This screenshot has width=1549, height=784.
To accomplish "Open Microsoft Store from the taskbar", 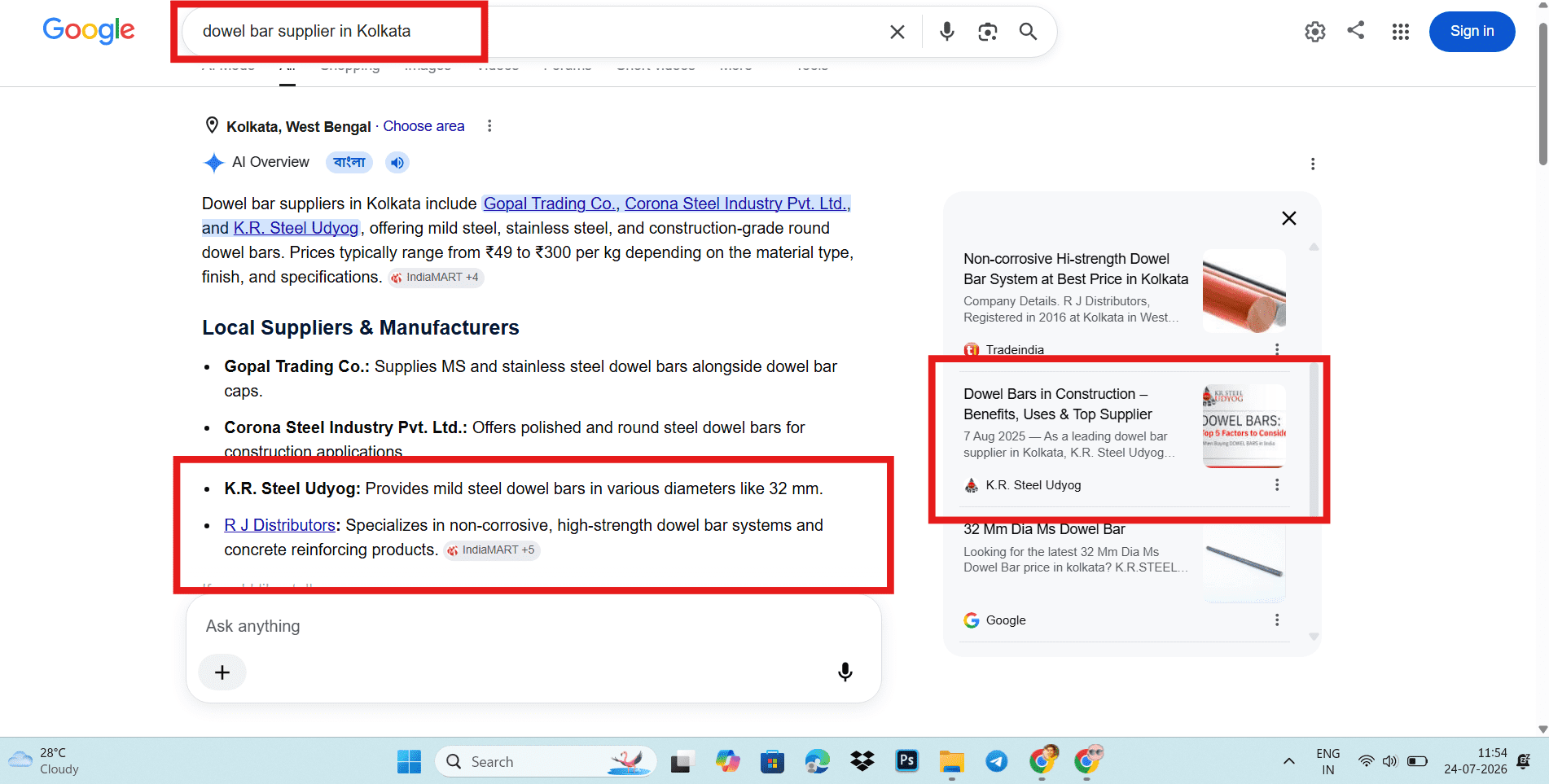I will [772, 762].
